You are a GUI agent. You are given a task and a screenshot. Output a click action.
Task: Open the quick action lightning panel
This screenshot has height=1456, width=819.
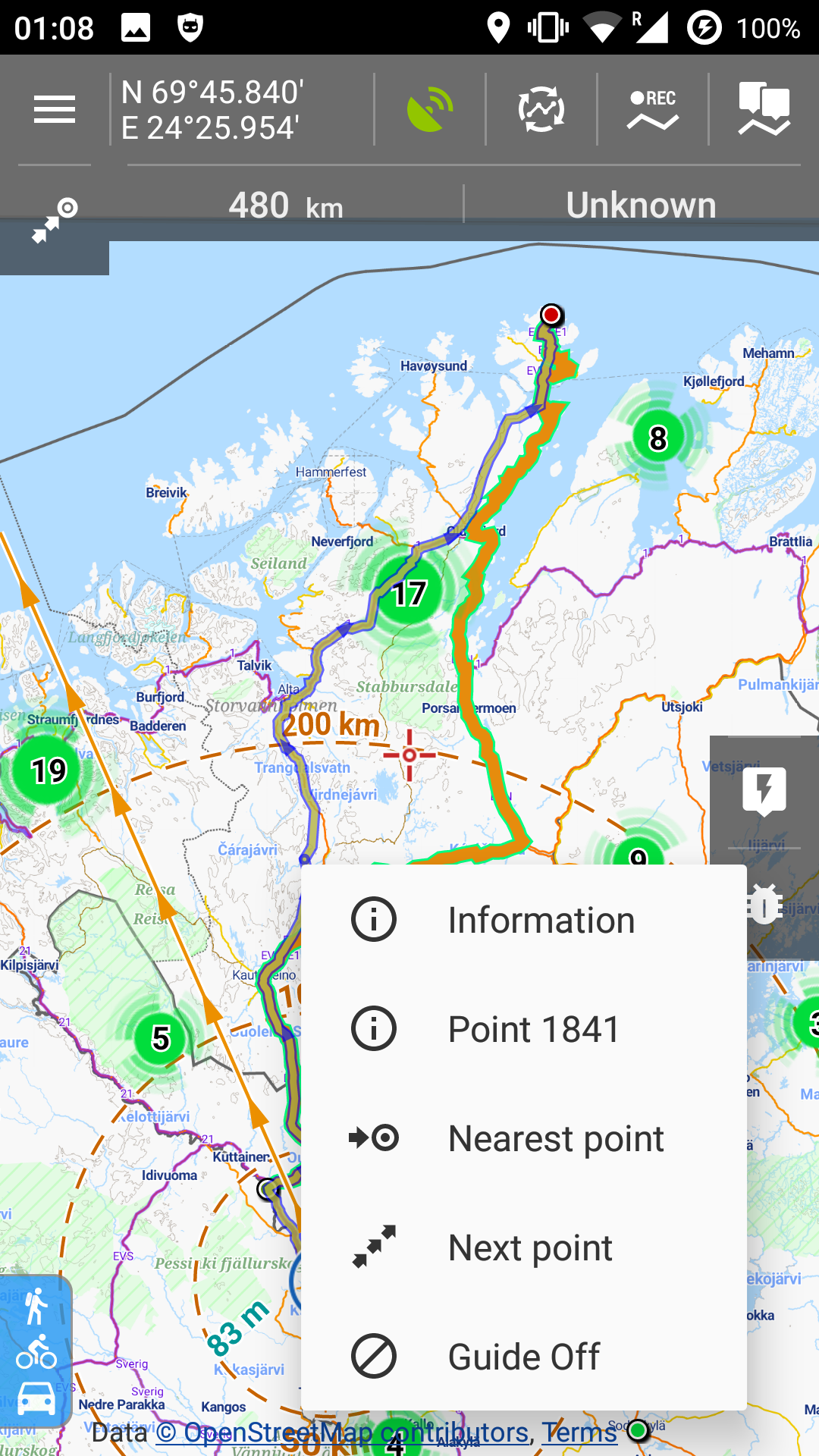(x=764, y=791)
